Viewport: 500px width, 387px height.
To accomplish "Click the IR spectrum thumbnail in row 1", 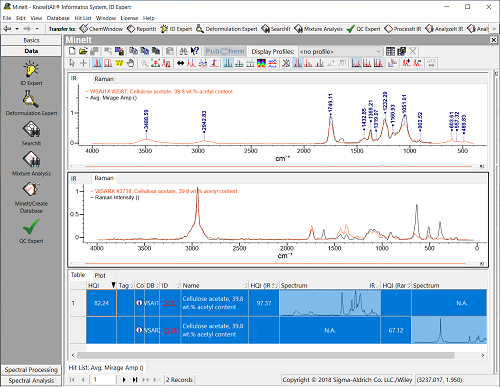I will 330,303.
